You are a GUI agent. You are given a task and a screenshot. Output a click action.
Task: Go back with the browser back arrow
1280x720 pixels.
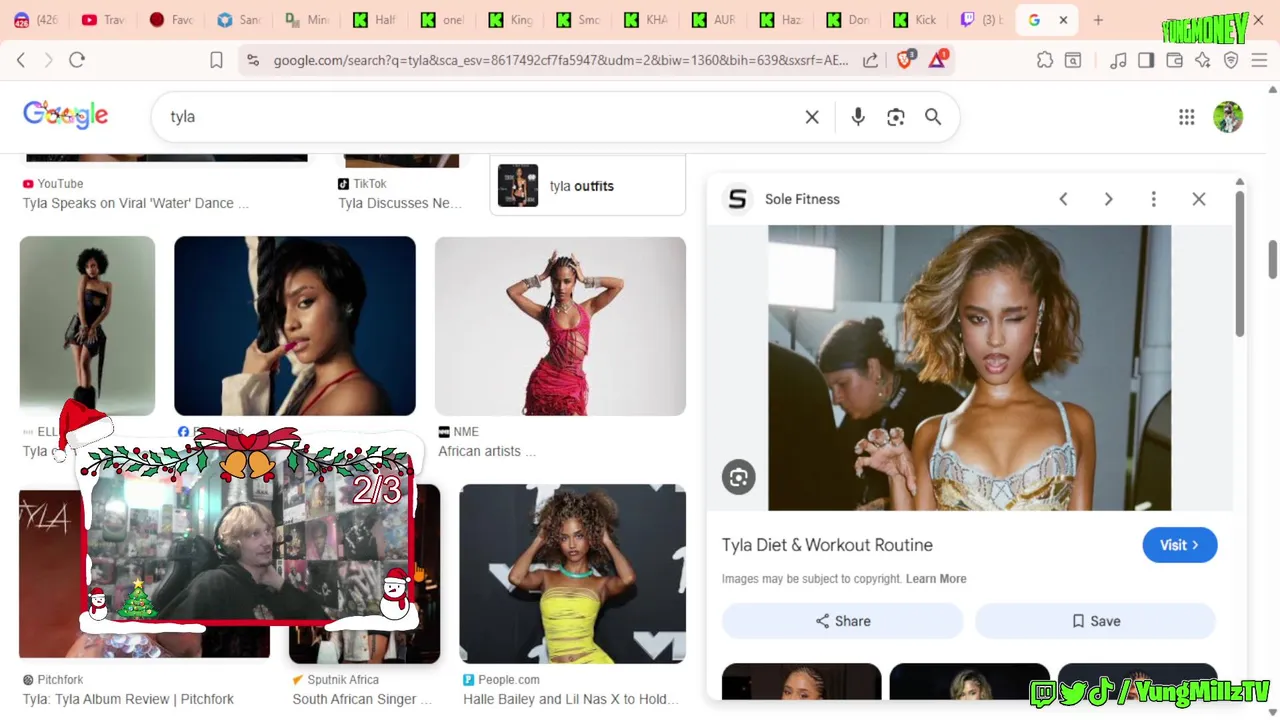tap(21, 60)
